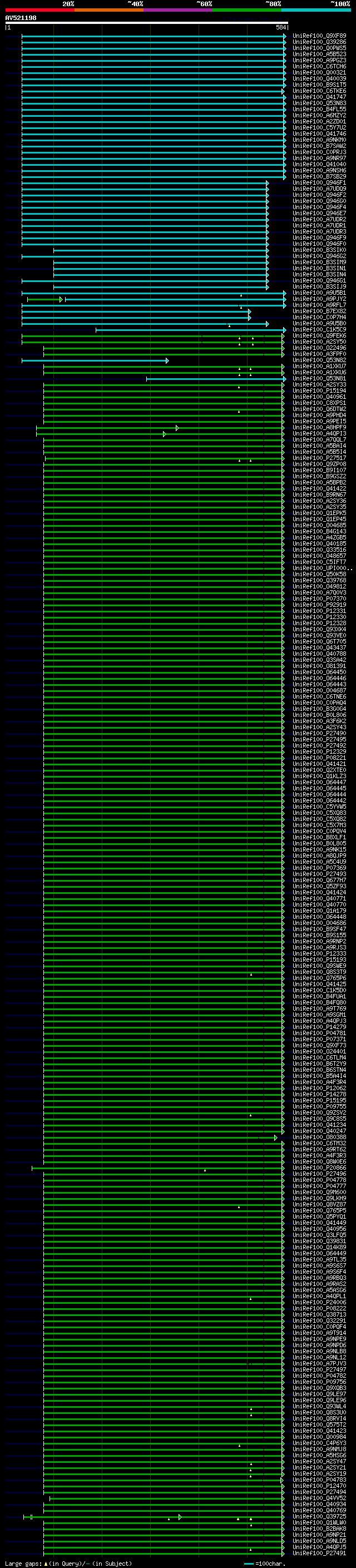The height and width of the screenshot is (1568, 356).
Task: Click the orange ~40% identity legend segment
Action: click(x=109, y=10)
